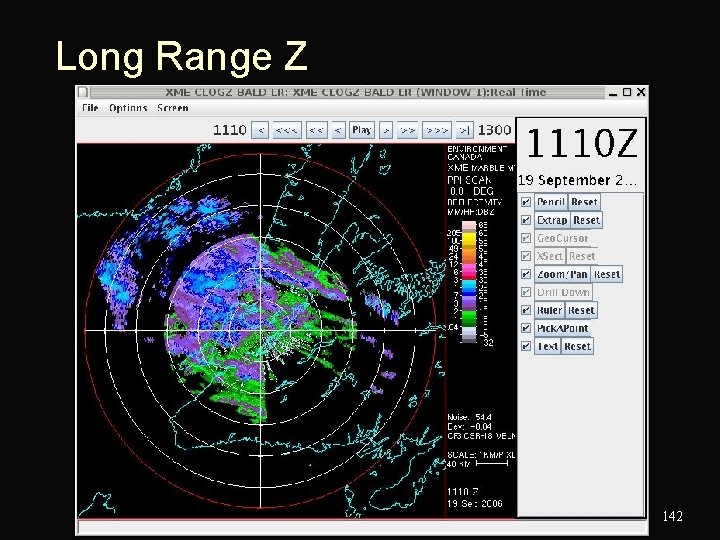Screen dimensions: 720x540
Task: Click the radar center crosshair point
Action: (261, 330)
